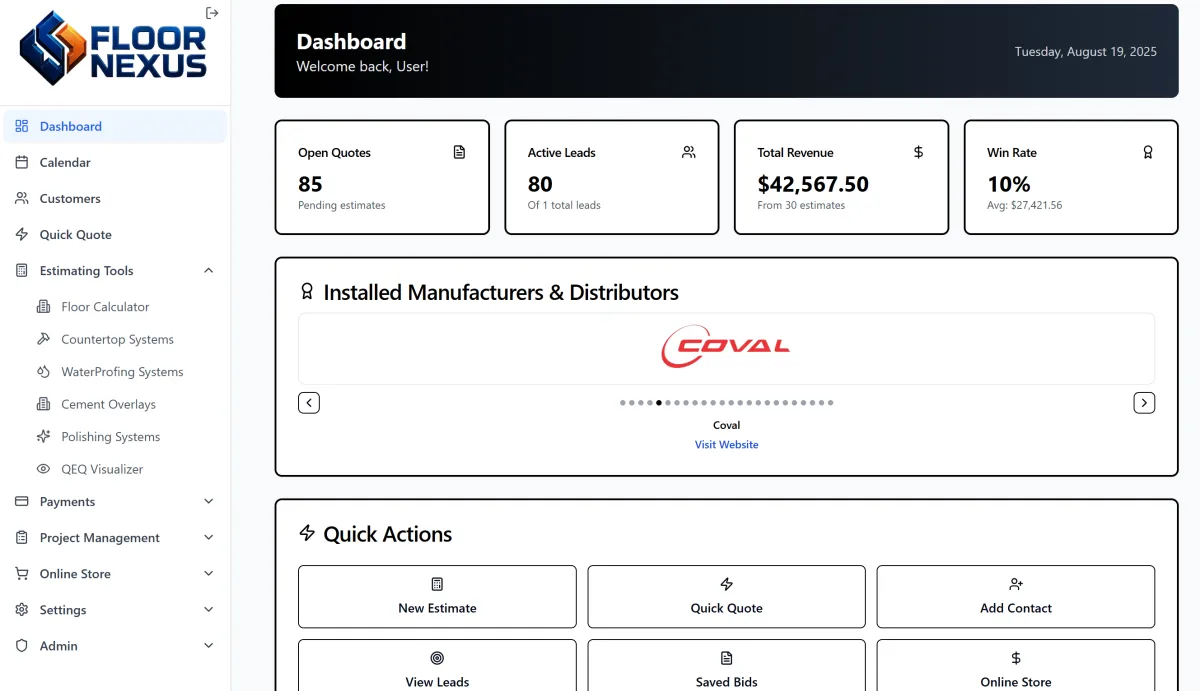
Task: Click the Settings gear icon
Action: pos(22,609)
